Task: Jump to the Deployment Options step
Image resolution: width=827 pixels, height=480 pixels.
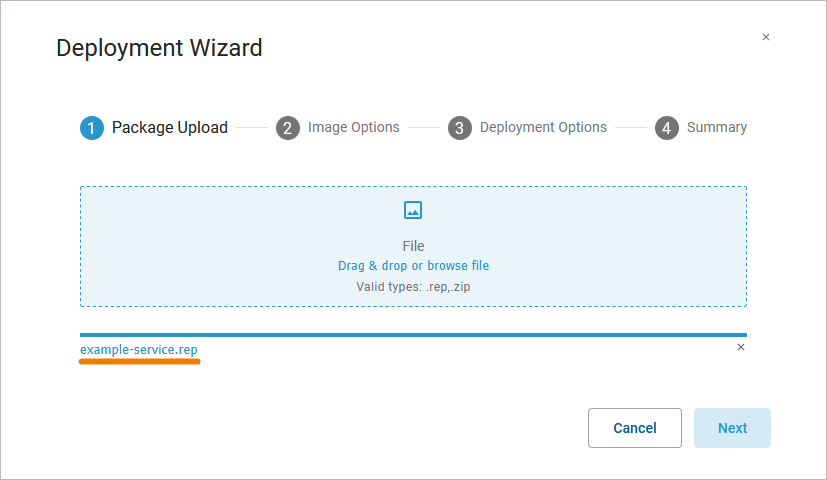Action: tap(543, 128)
